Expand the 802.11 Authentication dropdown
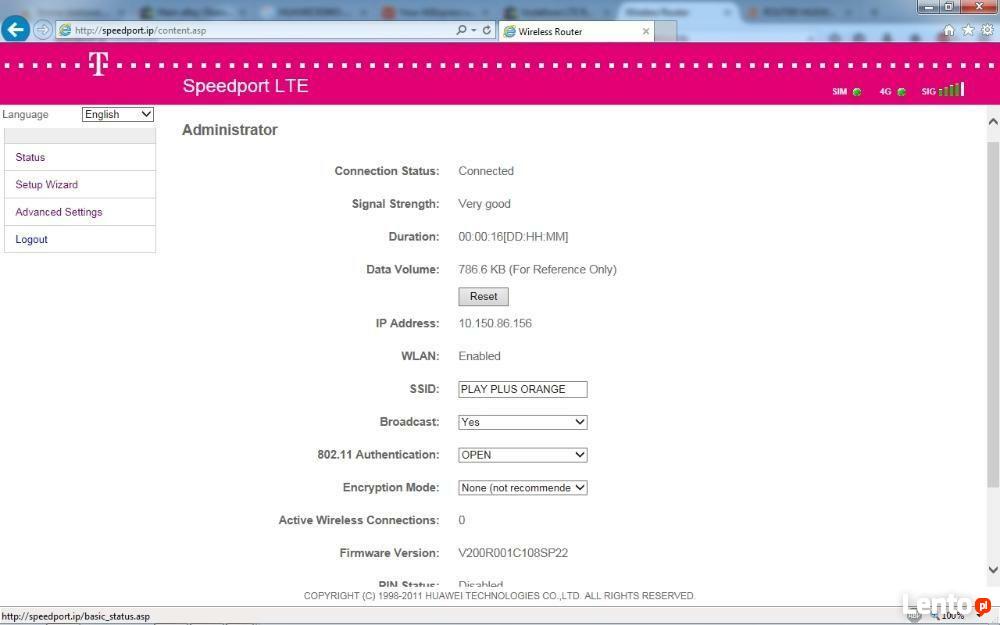Viewport: 1000px width, 625px height. point(523,455)
